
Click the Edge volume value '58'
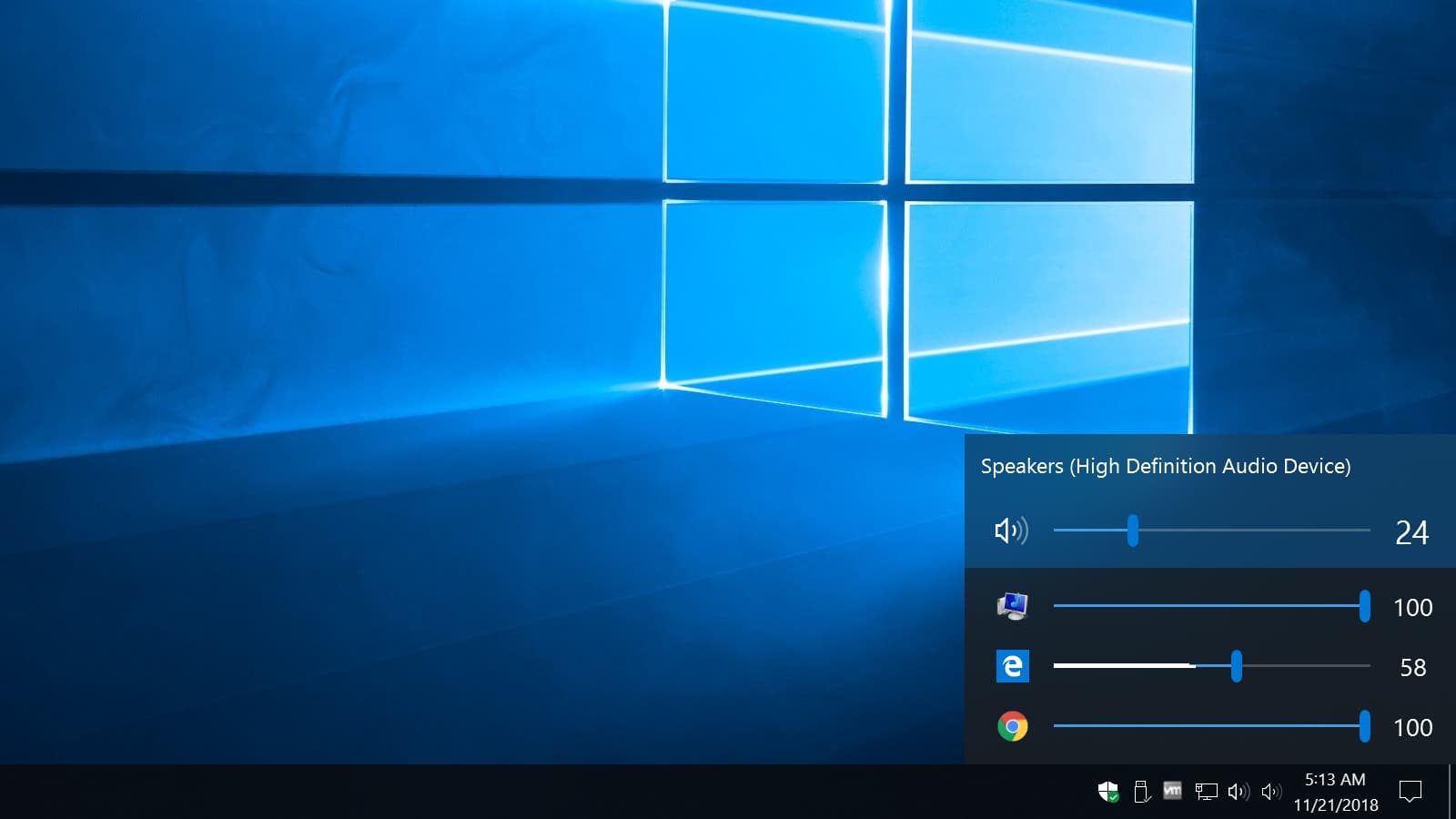(x=1413, y=667)
